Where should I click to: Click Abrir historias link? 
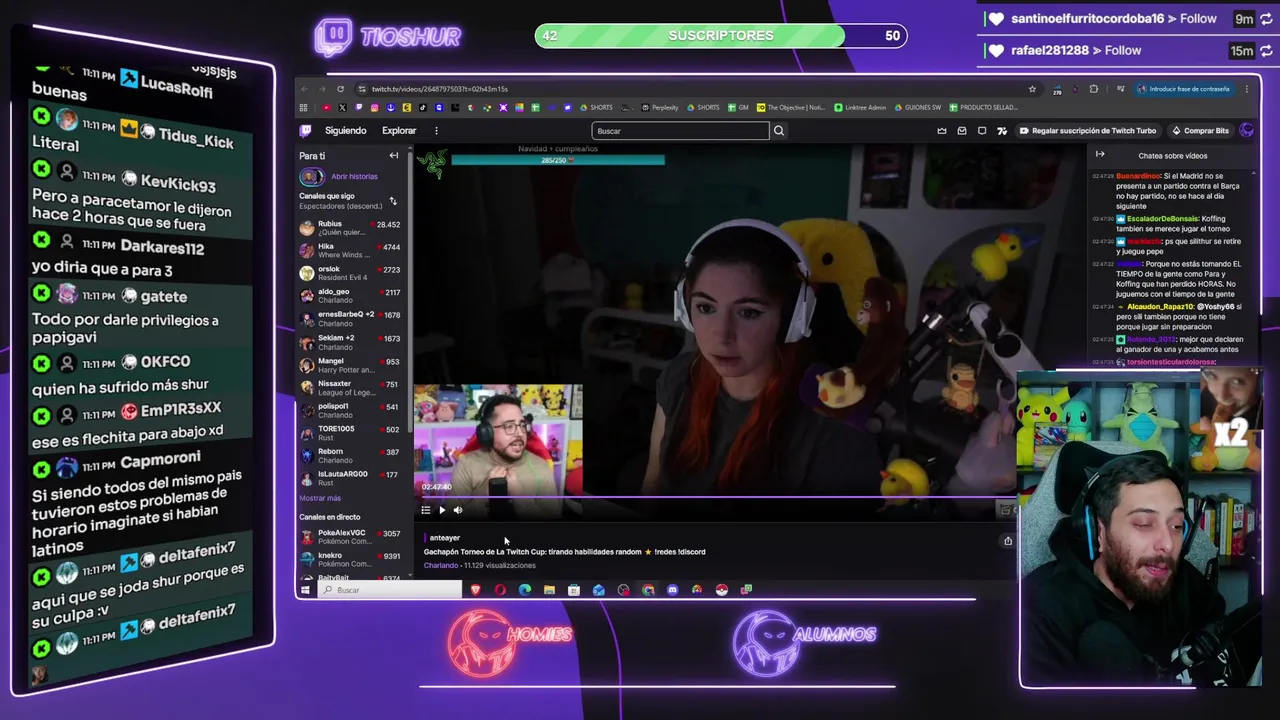click(354, 177)
